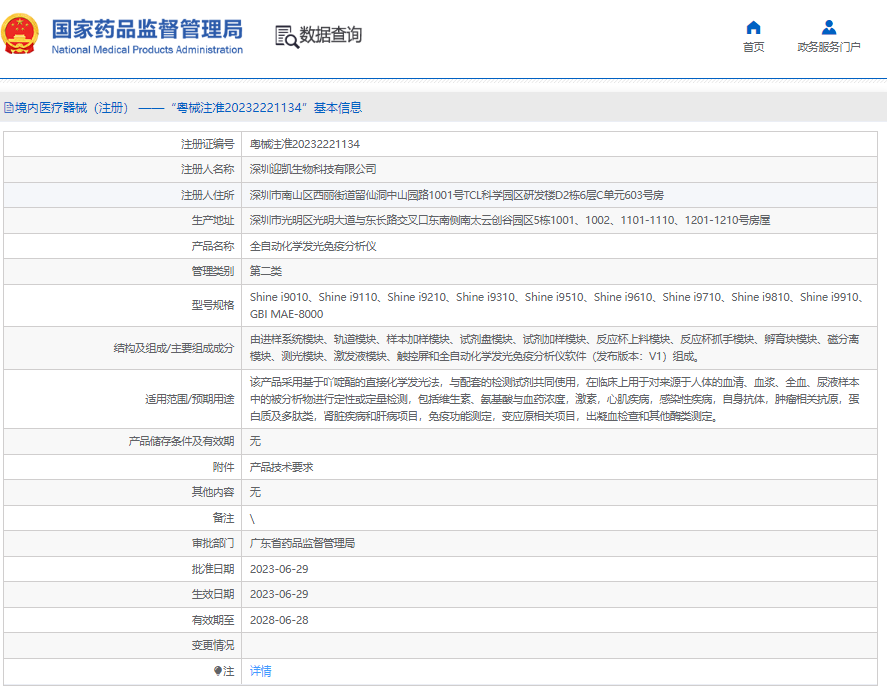Click the 管理类别 row label
Screen dimensions: 887x692
coord(213,272)
